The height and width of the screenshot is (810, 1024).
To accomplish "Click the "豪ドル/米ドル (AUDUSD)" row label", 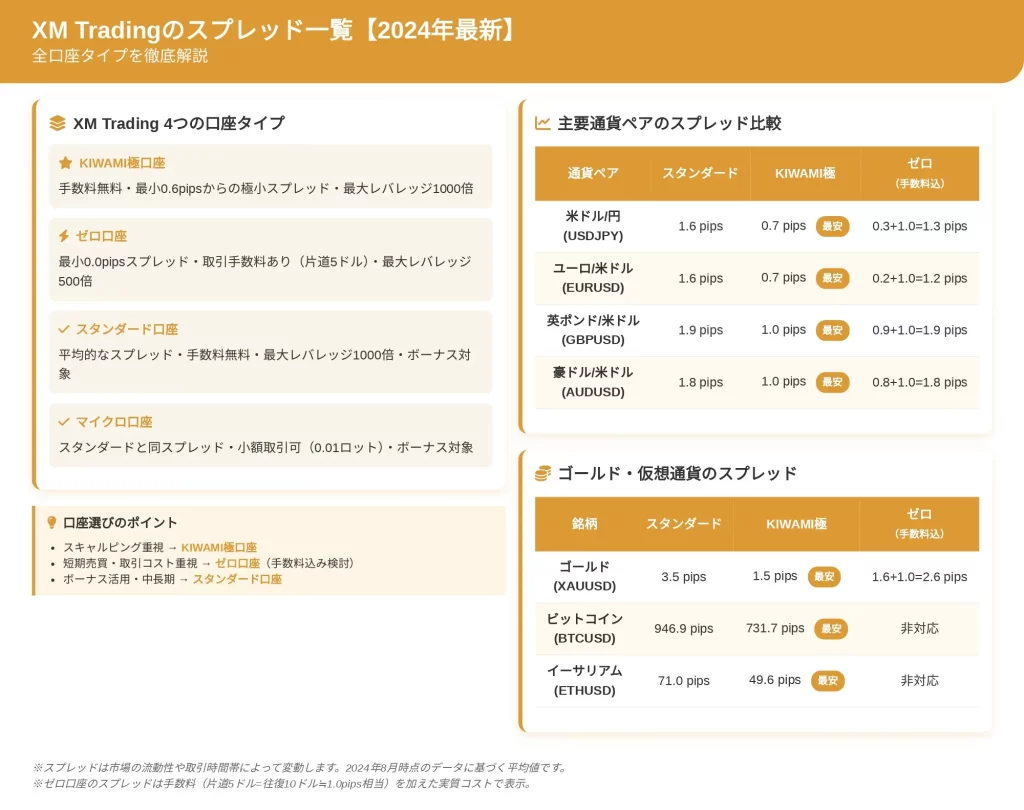I will (x=593, y=382).
